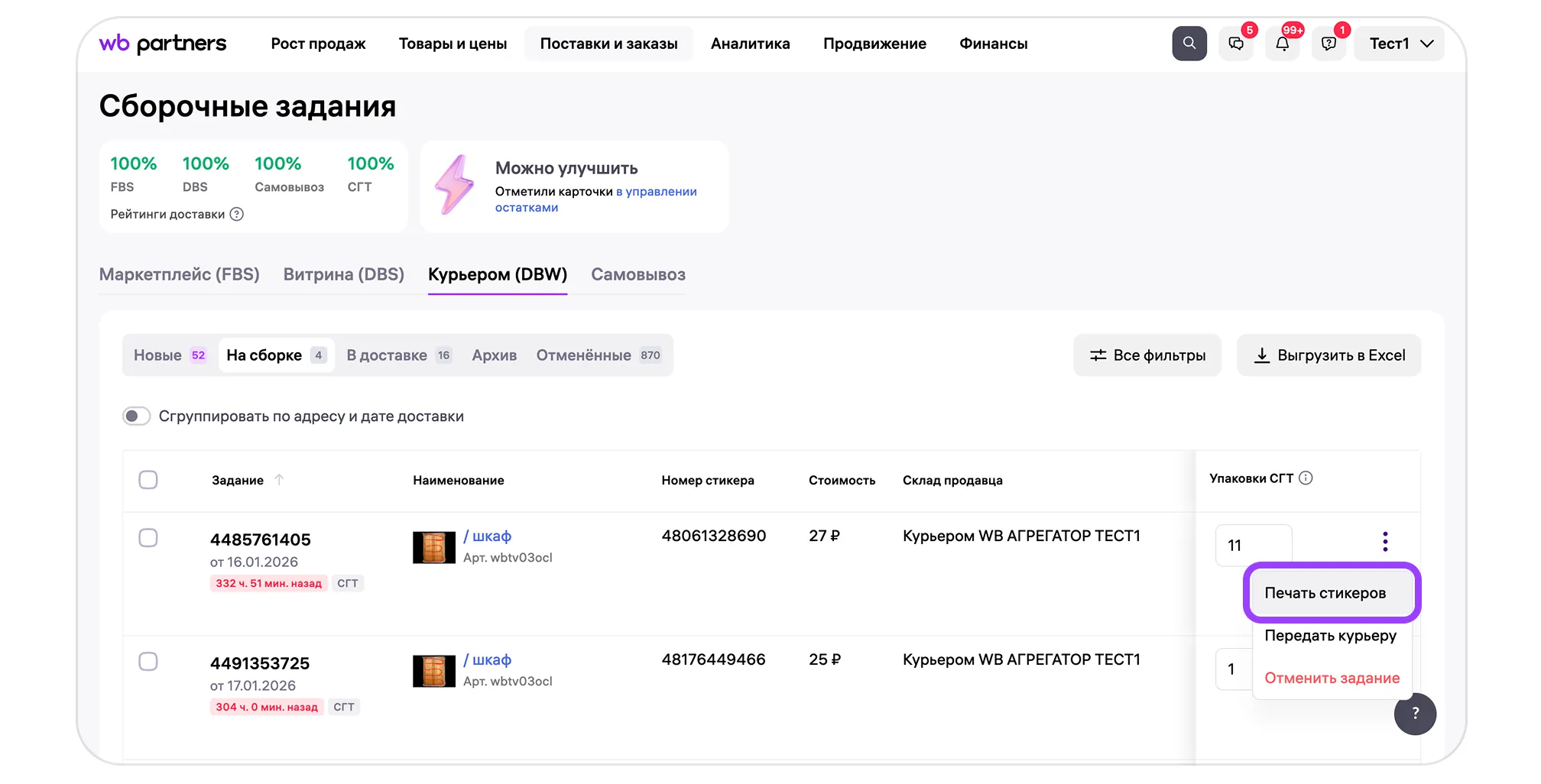Expand the Тест1 account dropdown

tap(1399, 44)
